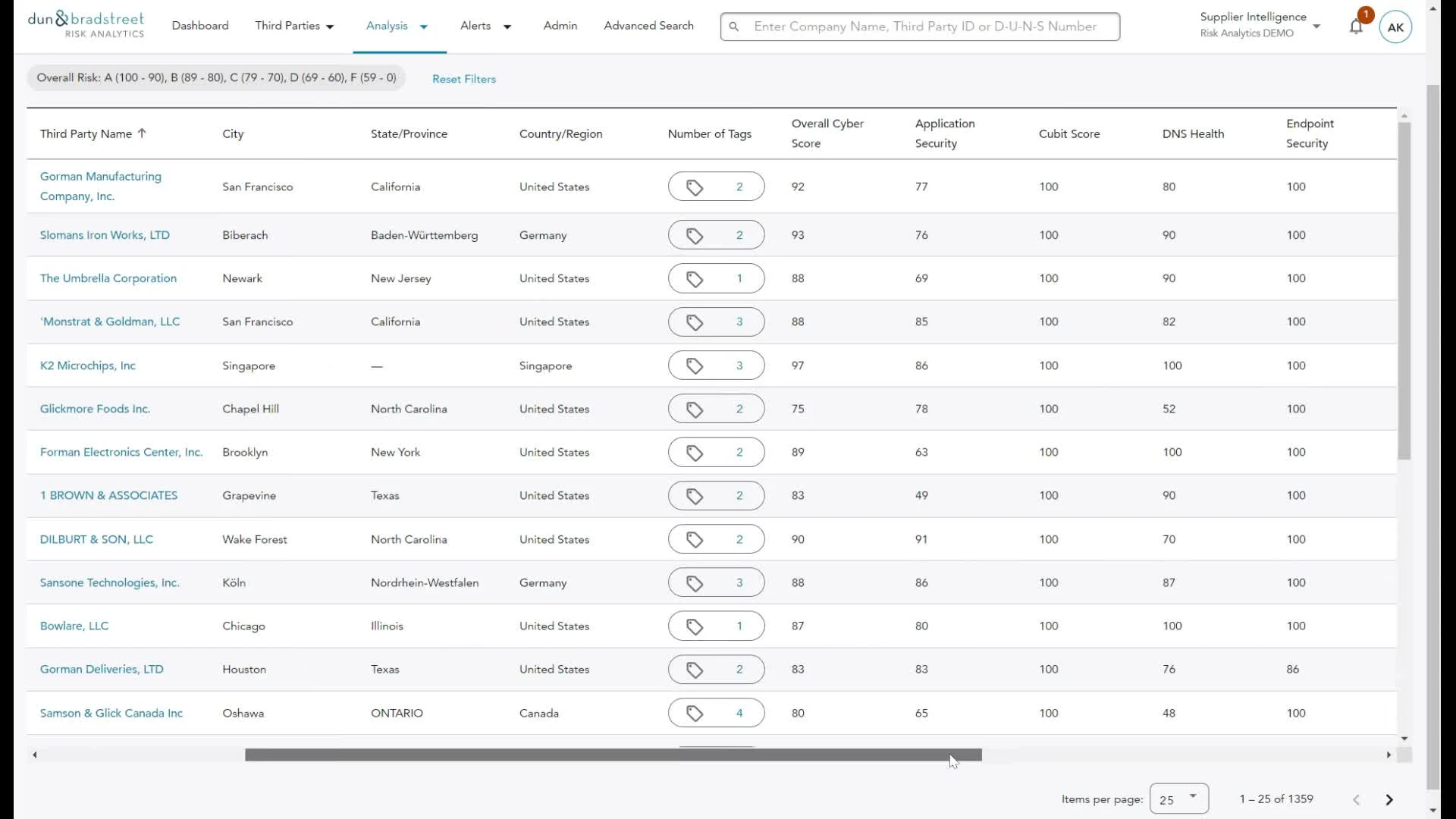Click the page's outer vertical scrollbar

(x=1433, y=436)
